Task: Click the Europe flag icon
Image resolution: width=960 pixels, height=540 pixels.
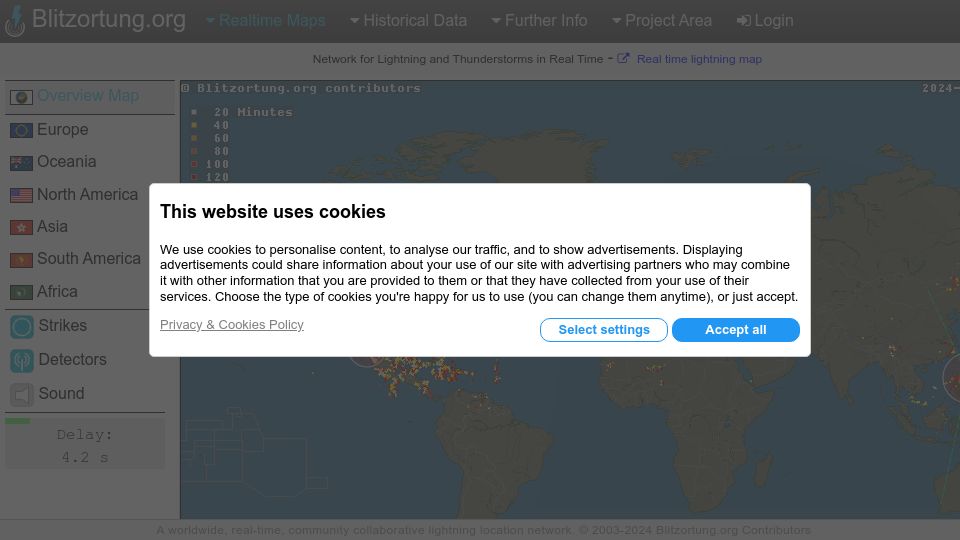Action: (21, 130)
